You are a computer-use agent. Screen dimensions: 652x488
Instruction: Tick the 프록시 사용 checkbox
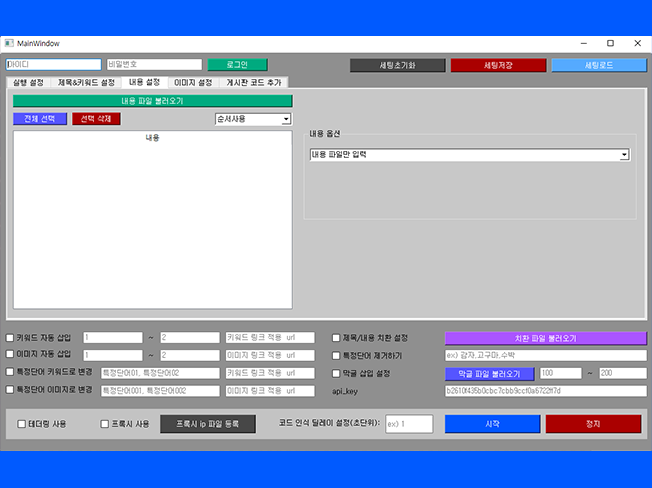(105, 424)
